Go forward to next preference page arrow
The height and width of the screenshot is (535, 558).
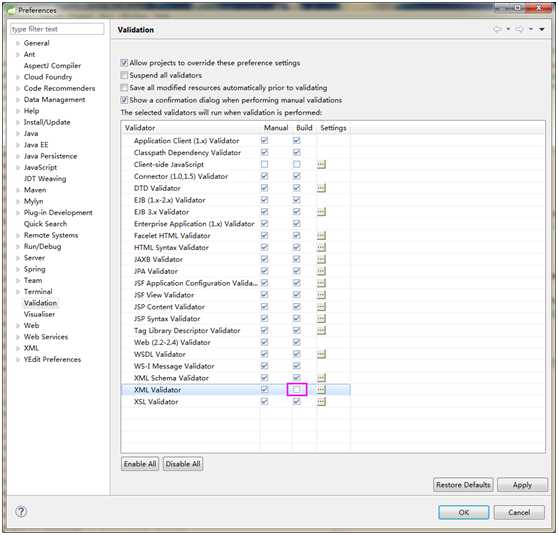point(519,29)
